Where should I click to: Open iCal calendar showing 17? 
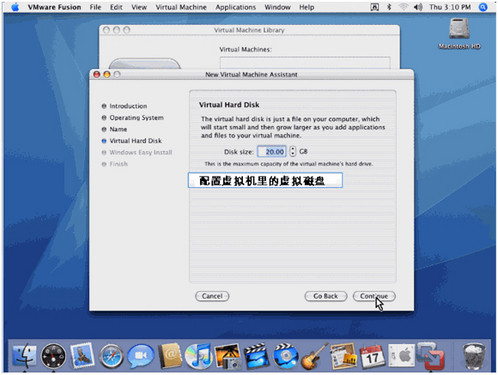372,356
